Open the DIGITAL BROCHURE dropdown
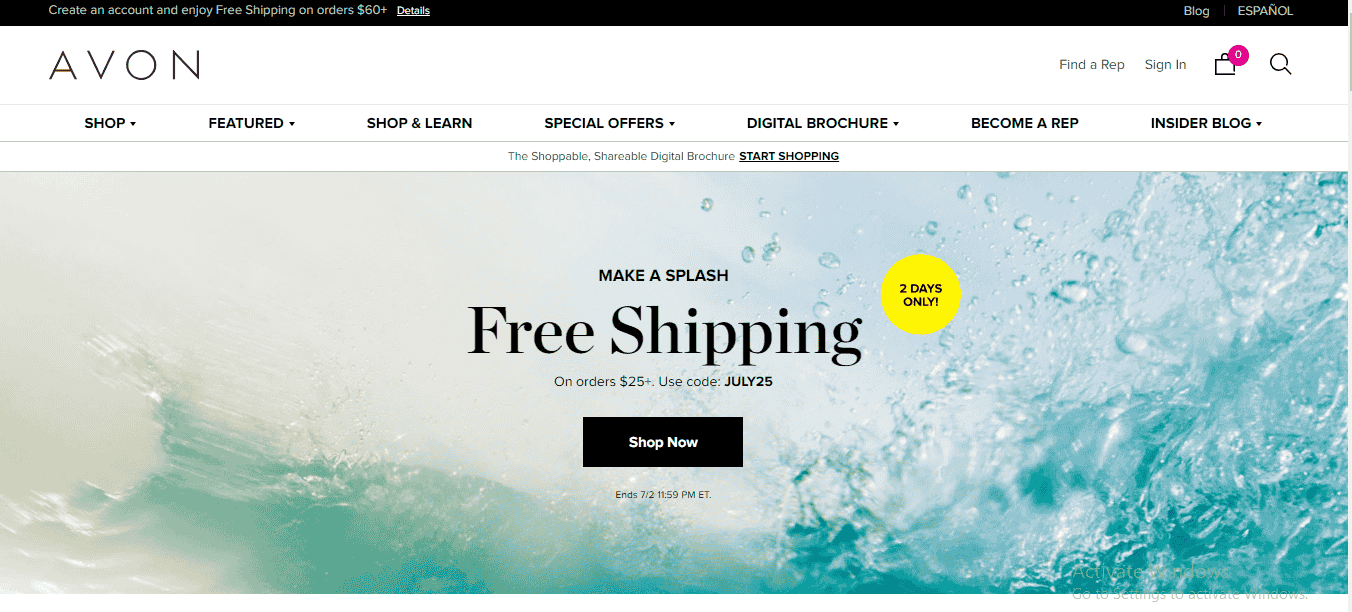Image resolution: width=1352 pixels, height=612 pixels. pos(823,123)
